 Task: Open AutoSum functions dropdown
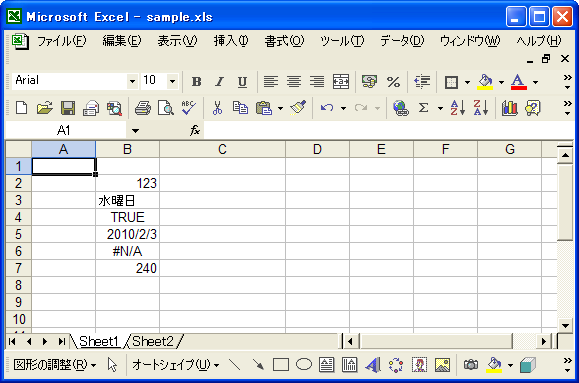click(x=440, y=109)
